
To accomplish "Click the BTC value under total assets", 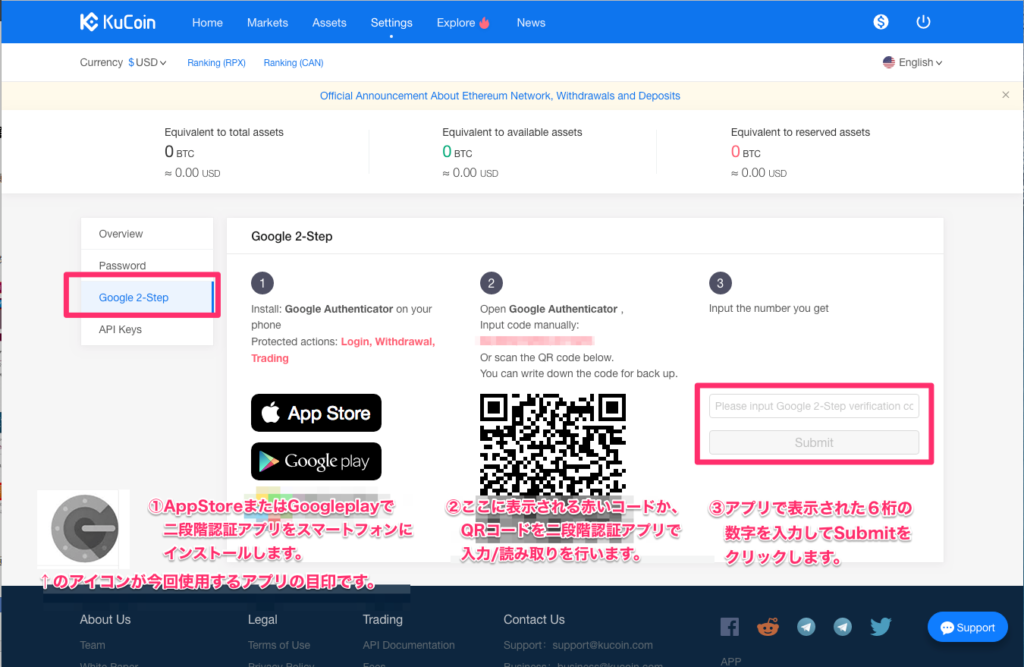I will click(179, 152).
